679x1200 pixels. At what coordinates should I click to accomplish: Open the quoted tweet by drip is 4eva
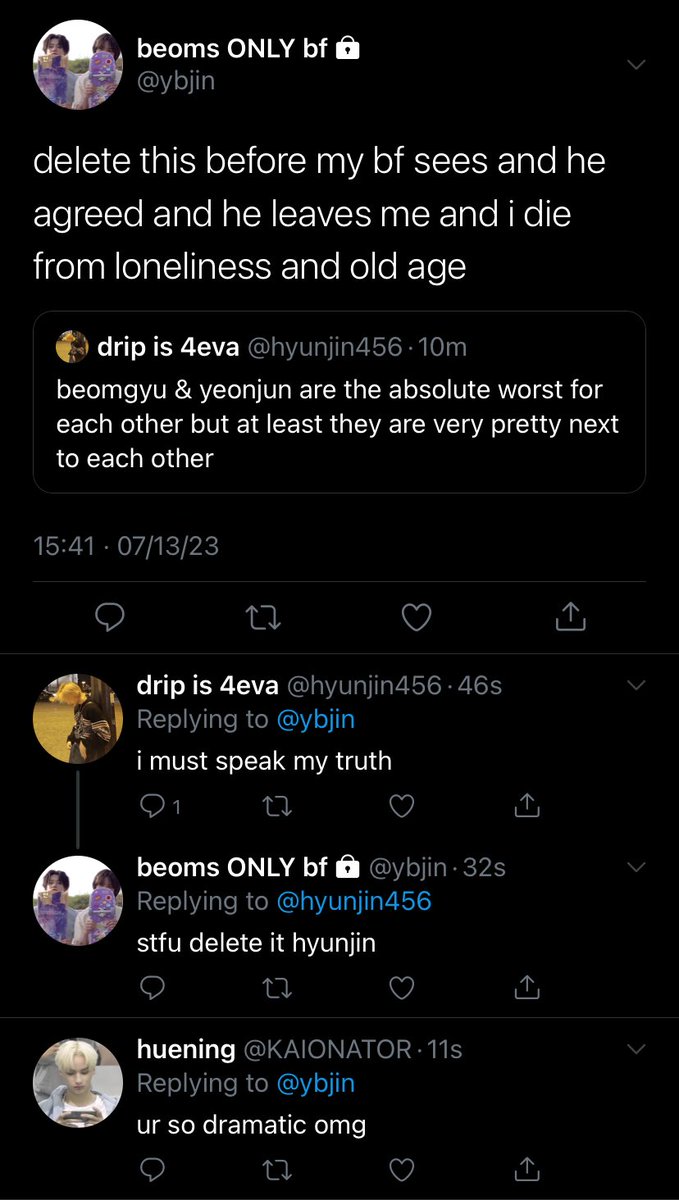pos(339,402)
